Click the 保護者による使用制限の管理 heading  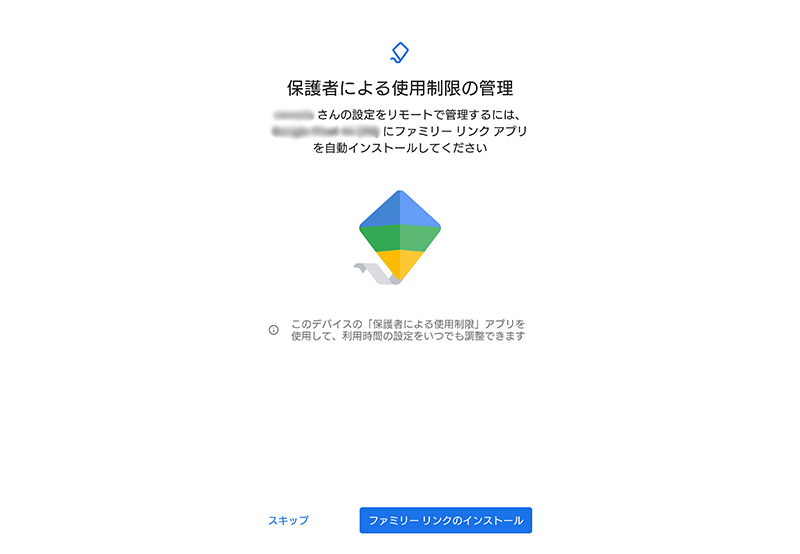tap(400, 88)
